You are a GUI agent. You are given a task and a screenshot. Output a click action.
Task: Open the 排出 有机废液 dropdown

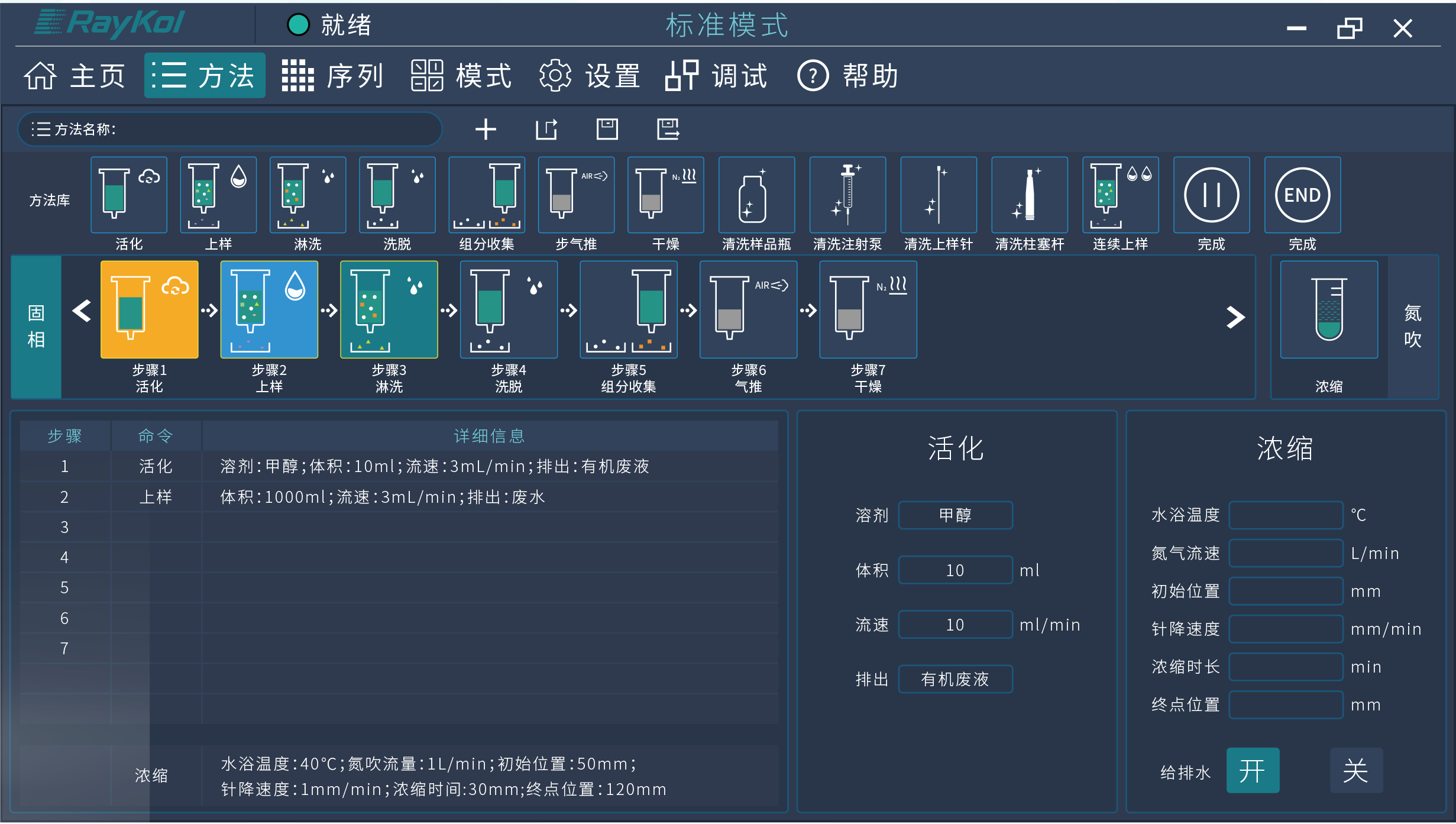coord(955,679)
